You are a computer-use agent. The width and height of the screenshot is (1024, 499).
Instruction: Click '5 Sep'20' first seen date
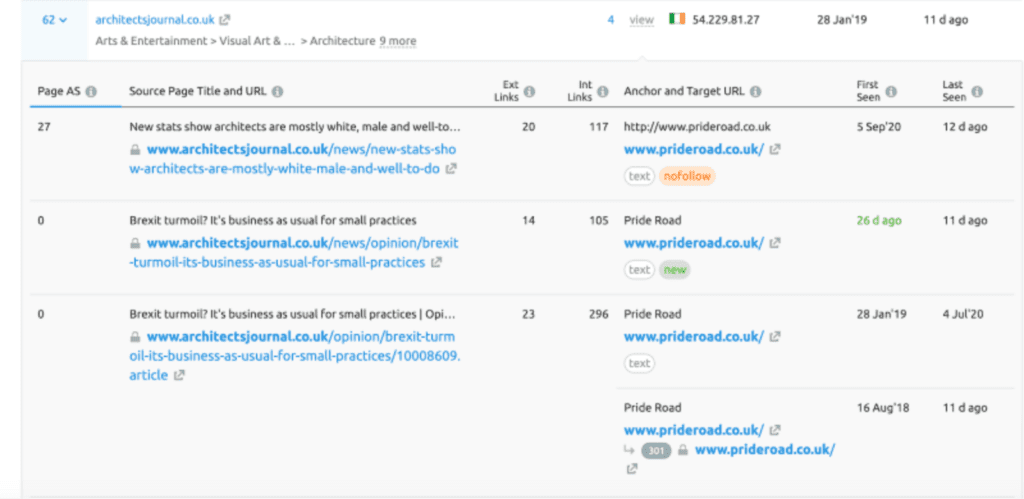tap(879, 127)
